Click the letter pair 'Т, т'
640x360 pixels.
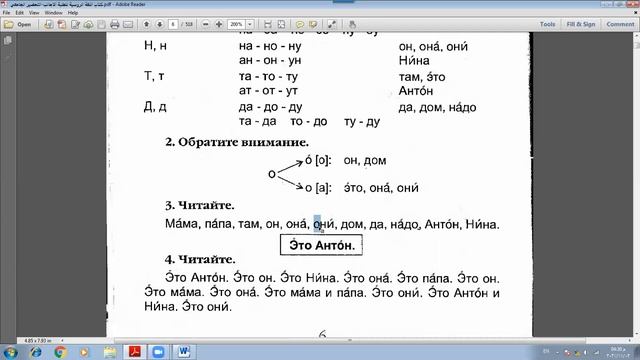(x=154, y=76)
